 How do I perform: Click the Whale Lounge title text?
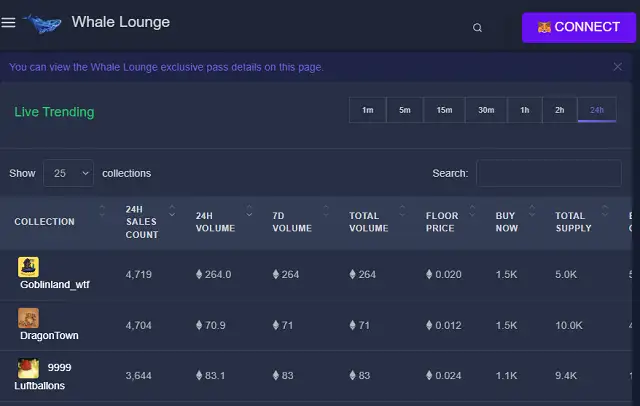(x=121, y=22)
